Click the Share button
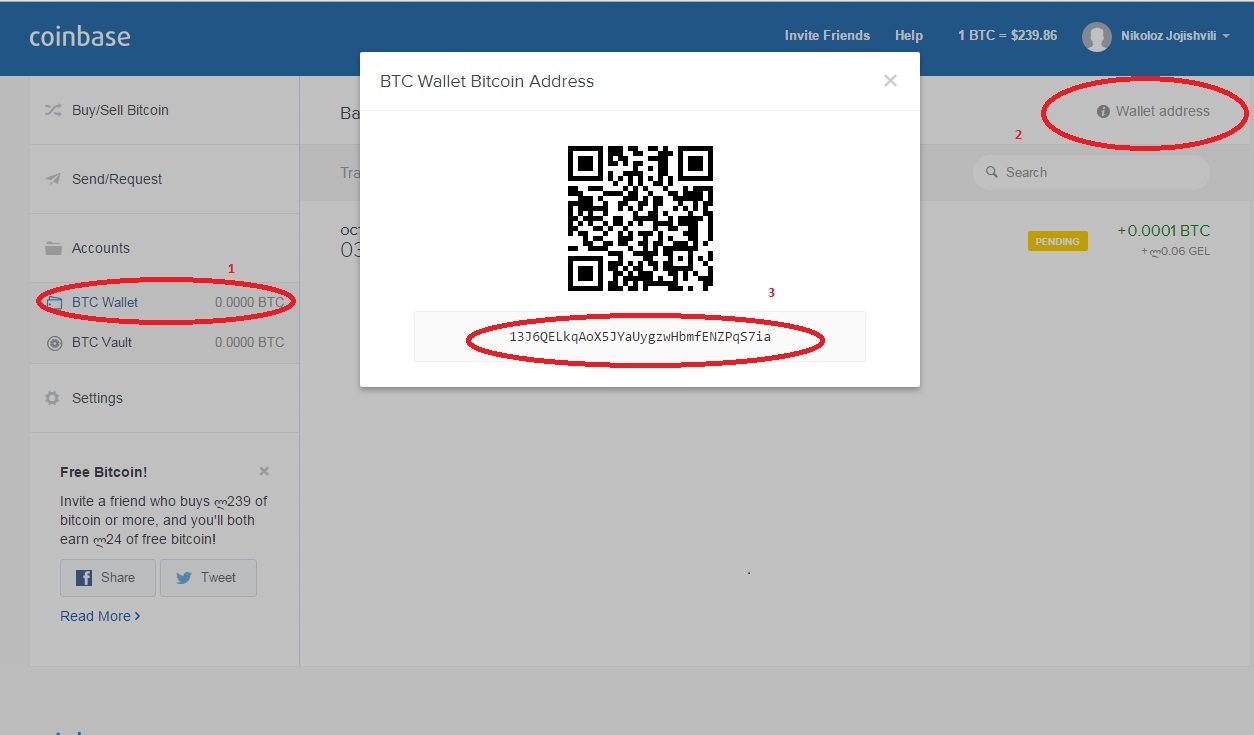Screen dimensions: 1254x735 pyautogui.click(x=108, y=577)
